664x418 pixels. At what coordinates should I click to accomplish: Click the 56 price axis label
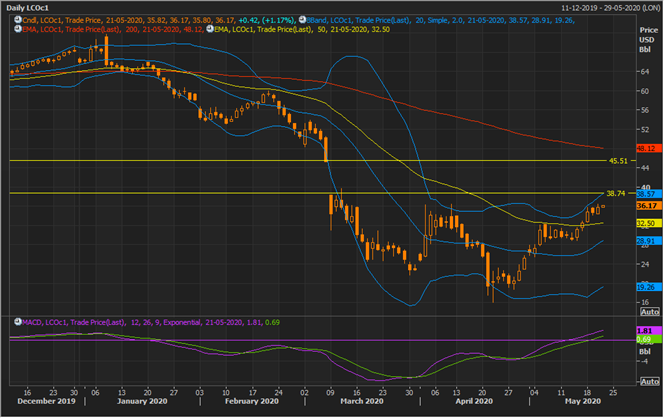[645, 110]
